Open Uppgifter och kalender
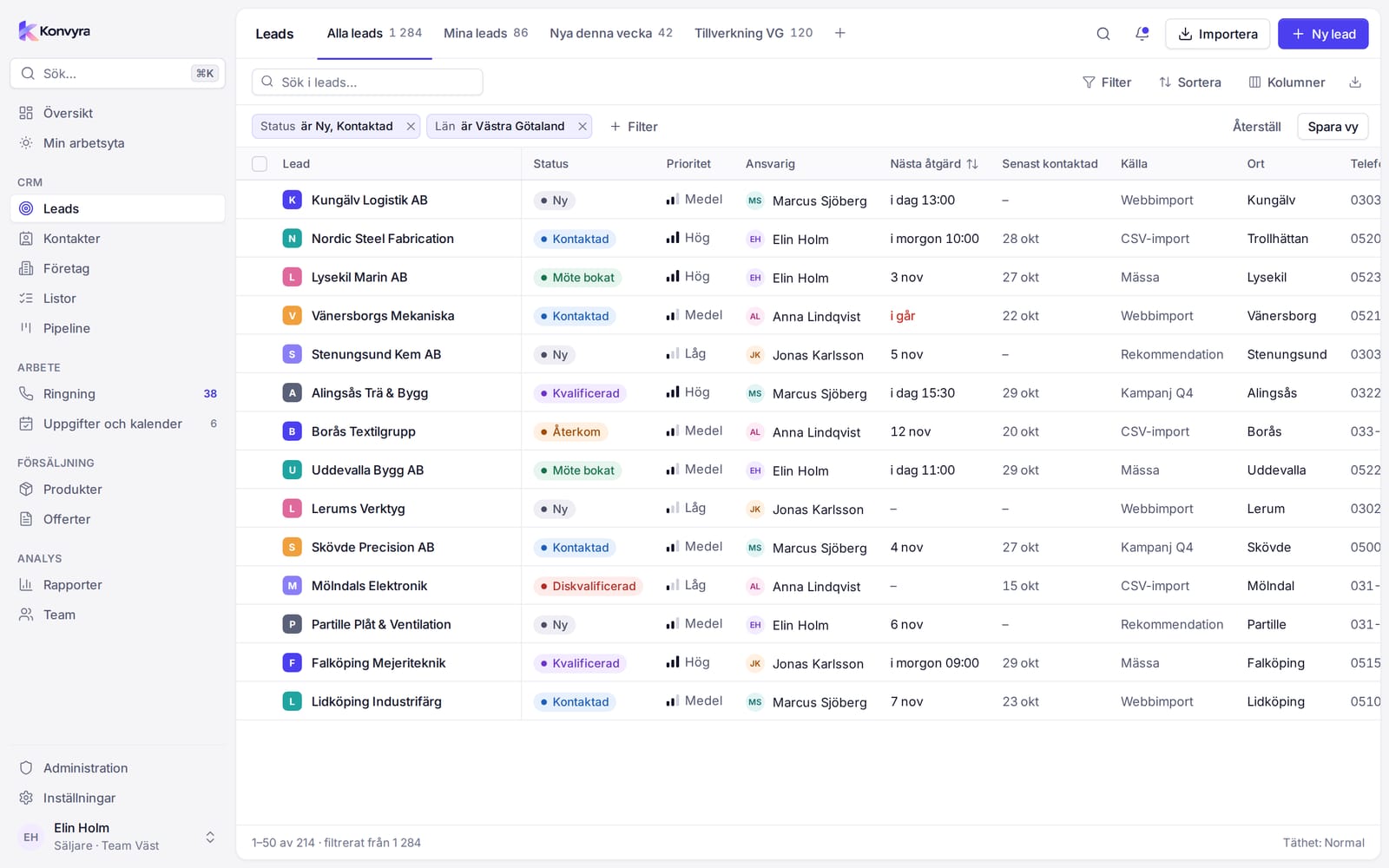This screenshot has height=868, width=1389. tap(117, 424)
